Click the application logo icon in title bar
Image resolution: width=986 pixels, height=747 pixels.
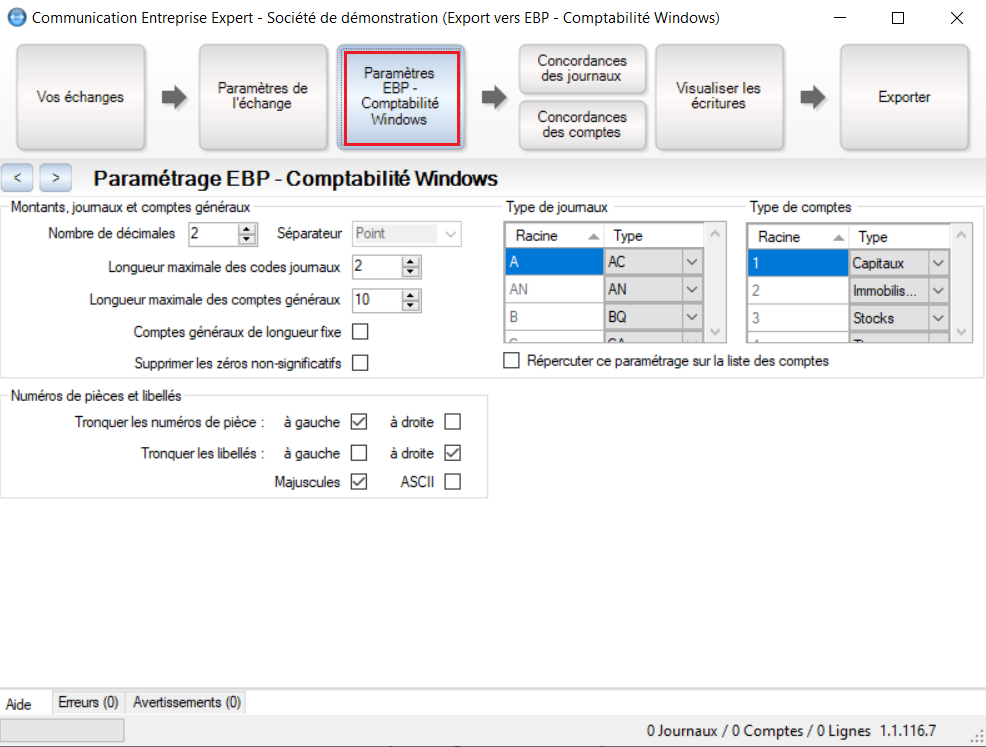click(17, 18)
